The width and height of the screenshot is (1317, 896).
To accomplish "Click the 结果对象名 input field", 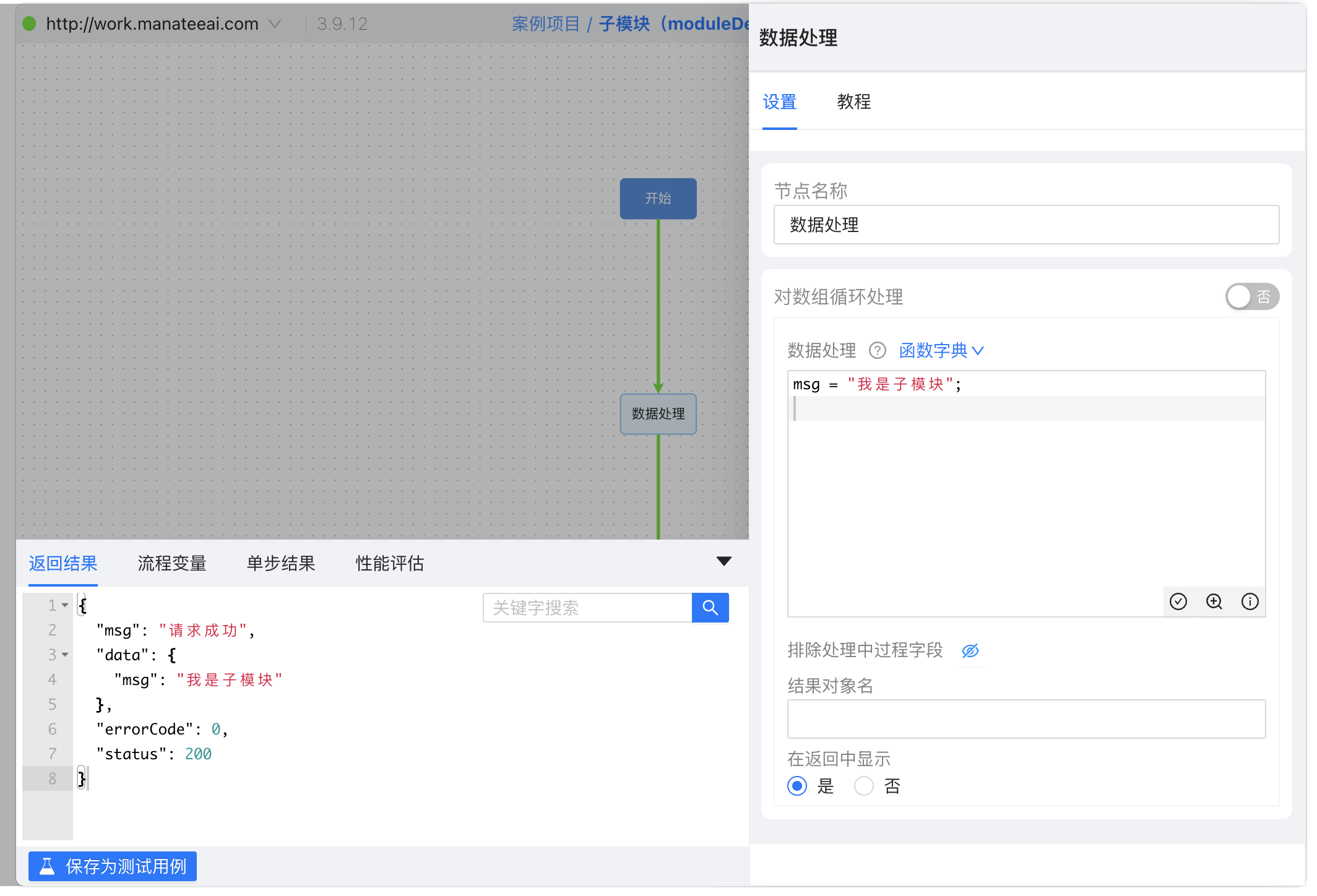I will coord(1027,719).
